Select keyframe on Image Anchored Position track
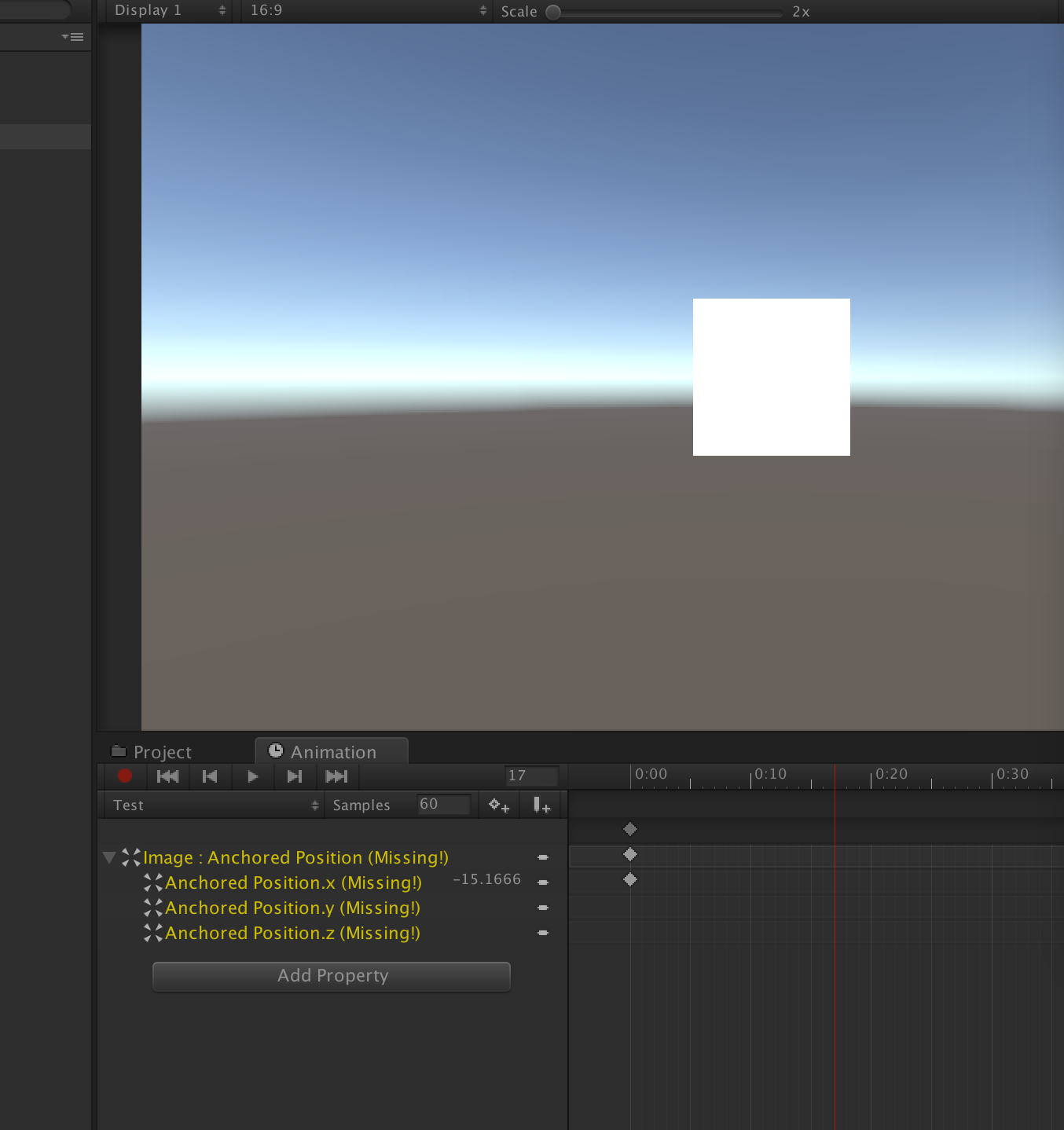This screenshot has height=1130, width=1064. point(630,854)
